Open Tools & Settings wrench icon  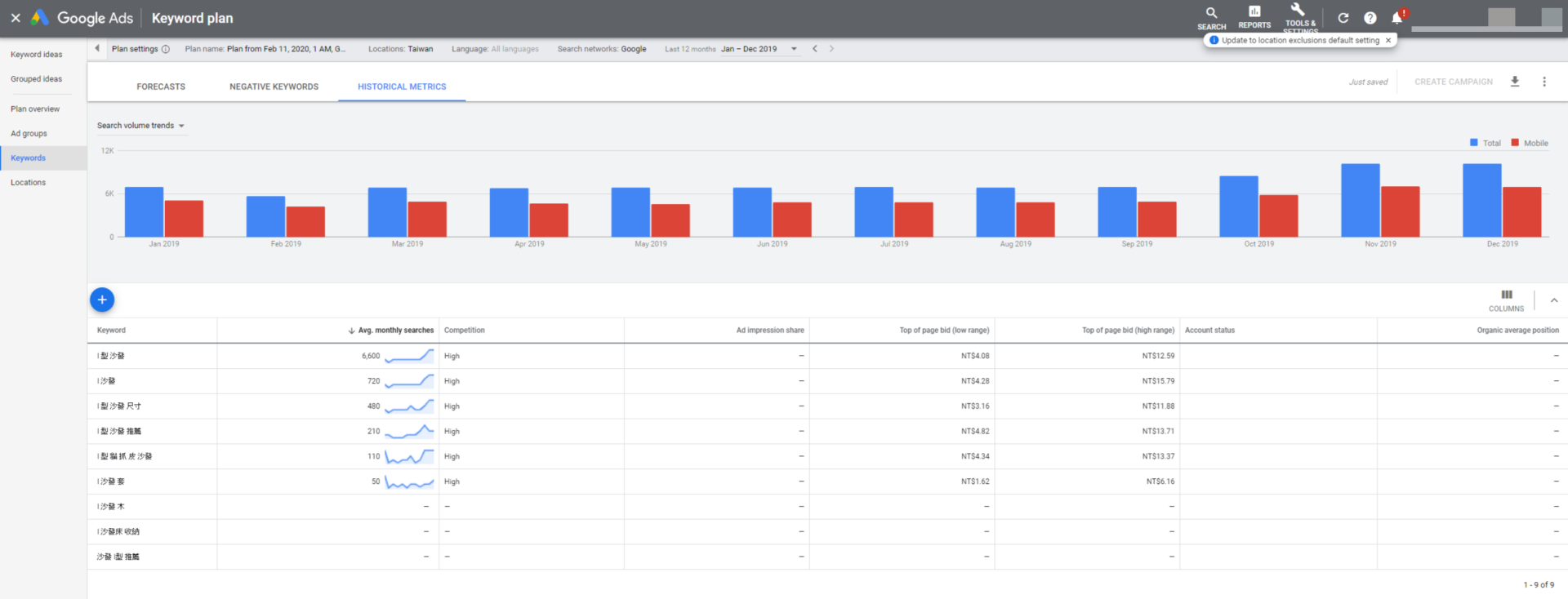click(x=1298, y=11)
